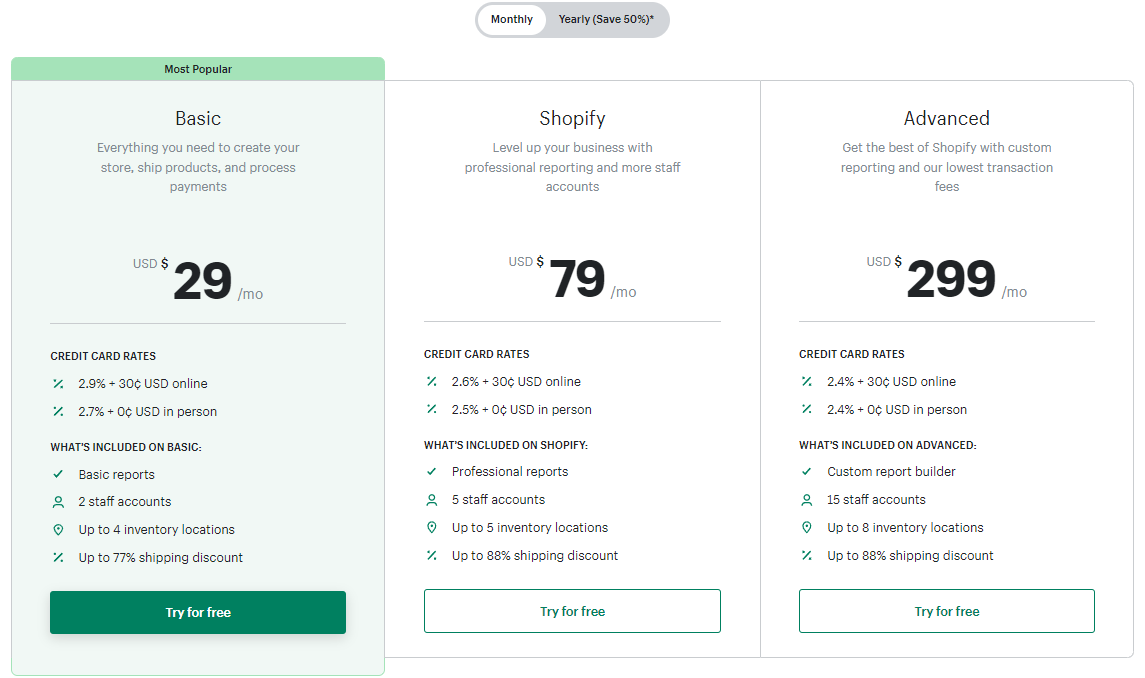Click the percent icon beside 77% shipping discount

(x=57, y=557)
